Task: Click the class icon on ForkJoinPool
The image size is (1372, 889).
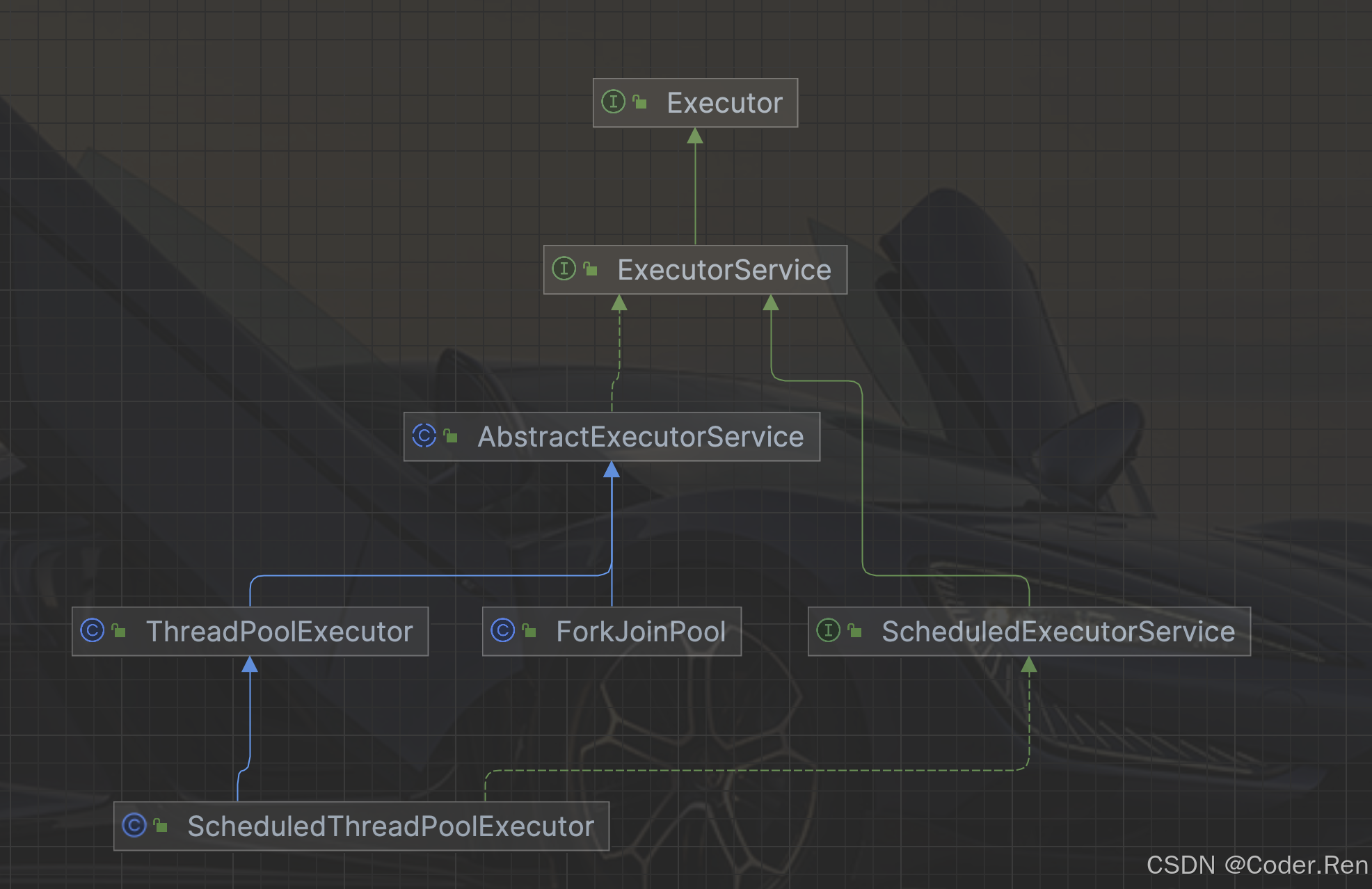Action: click(x=502, y=631)
